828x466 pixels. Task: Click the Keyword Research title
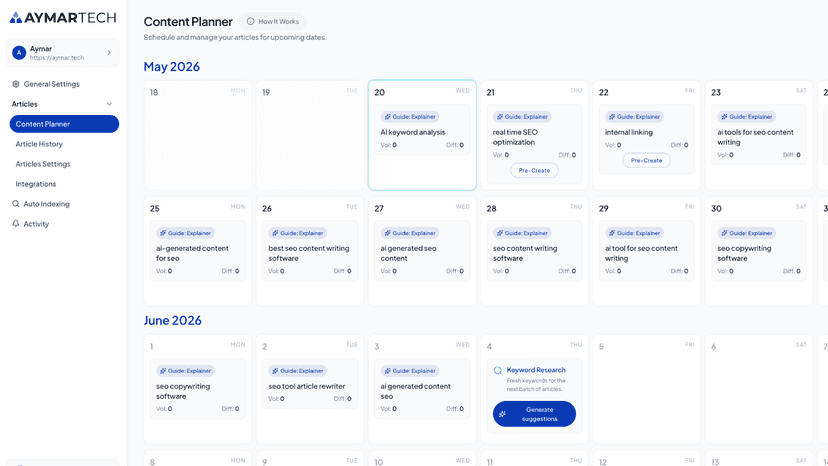pos(536,370)
